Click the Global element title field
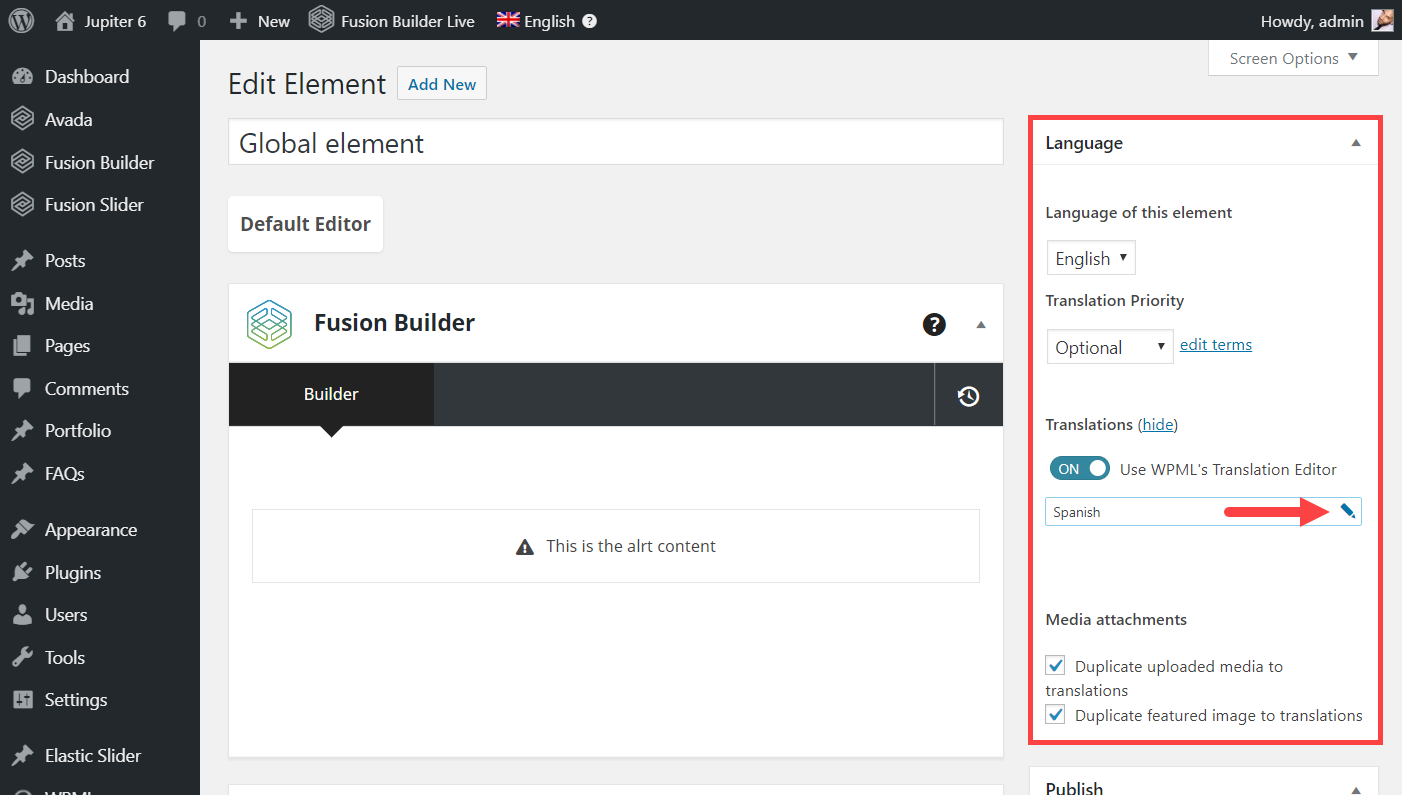Screen dimensions: 1402x795 616,143
